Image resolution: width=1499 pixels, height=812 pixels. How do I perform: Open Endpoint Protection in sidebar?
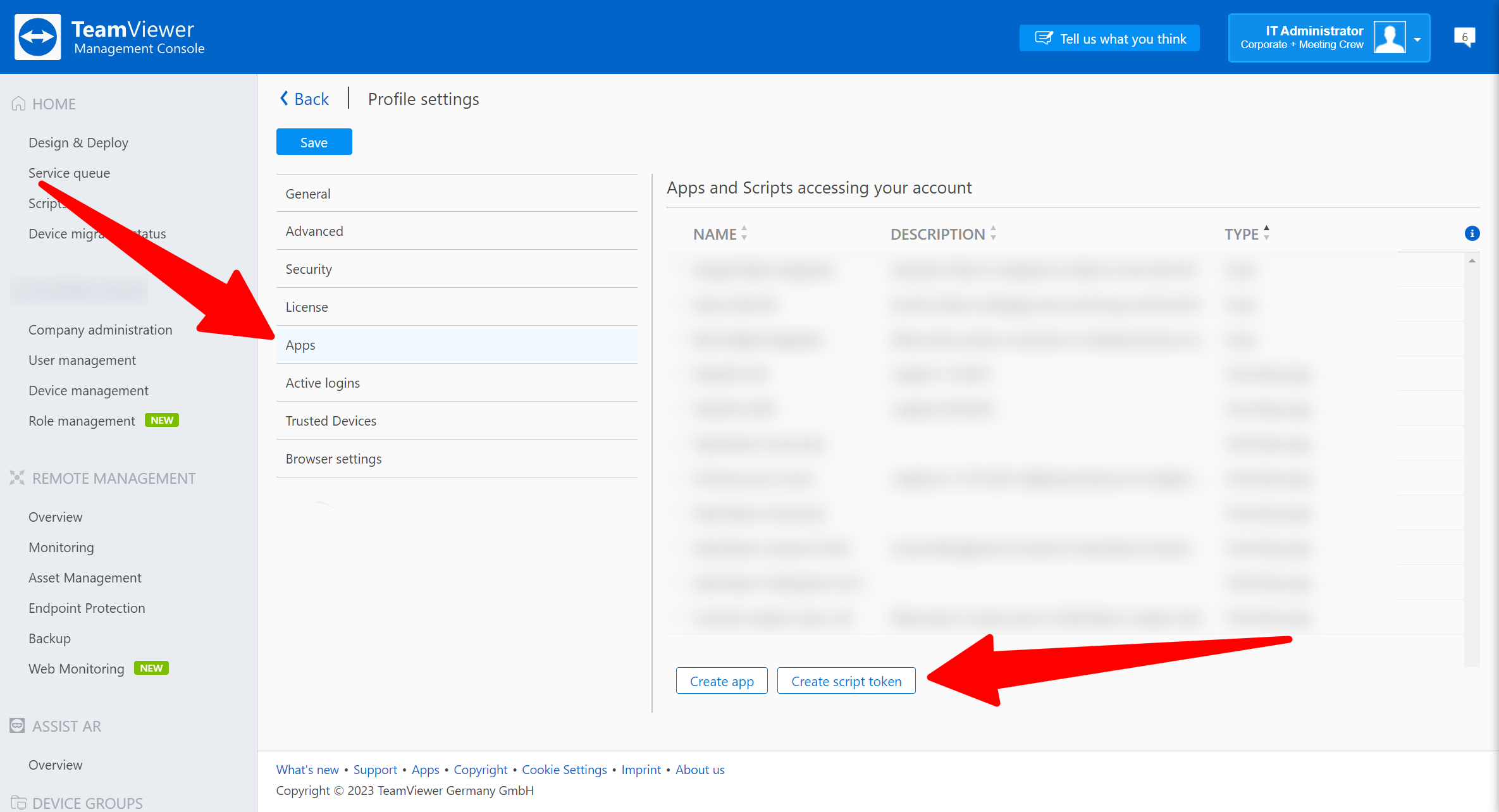click(87, 608)
